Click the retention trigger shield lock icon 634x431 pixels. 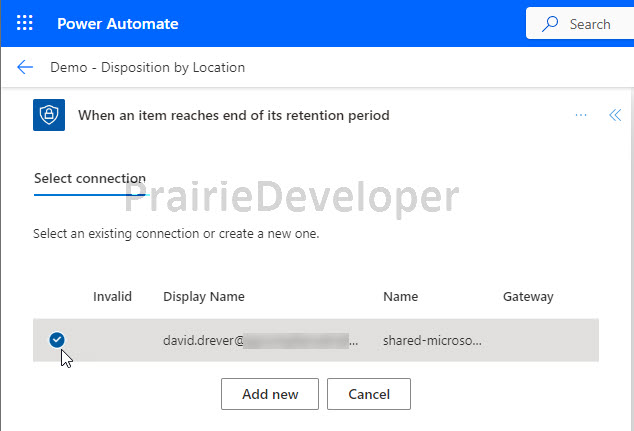point(49,115)
